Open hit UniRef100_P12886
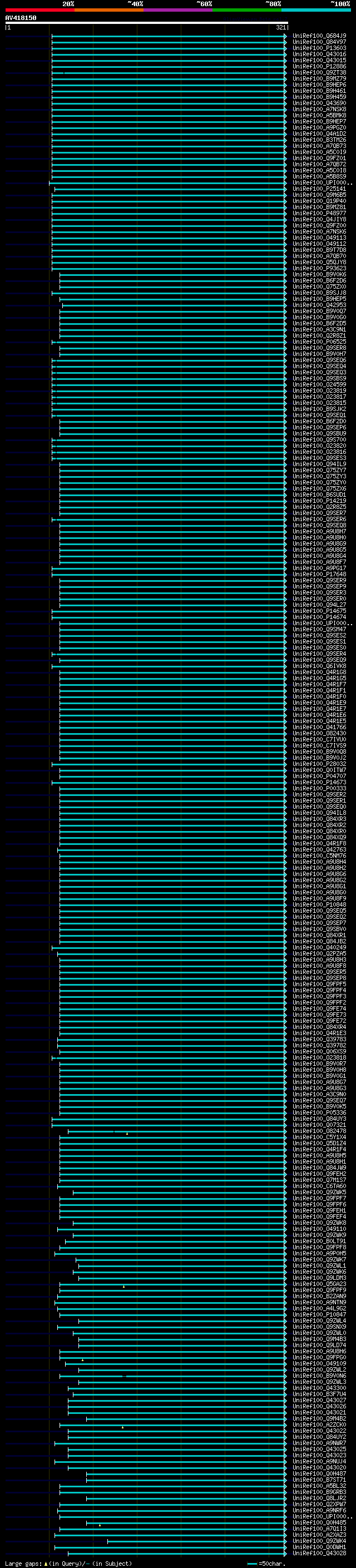 click(x=319, y=66)
